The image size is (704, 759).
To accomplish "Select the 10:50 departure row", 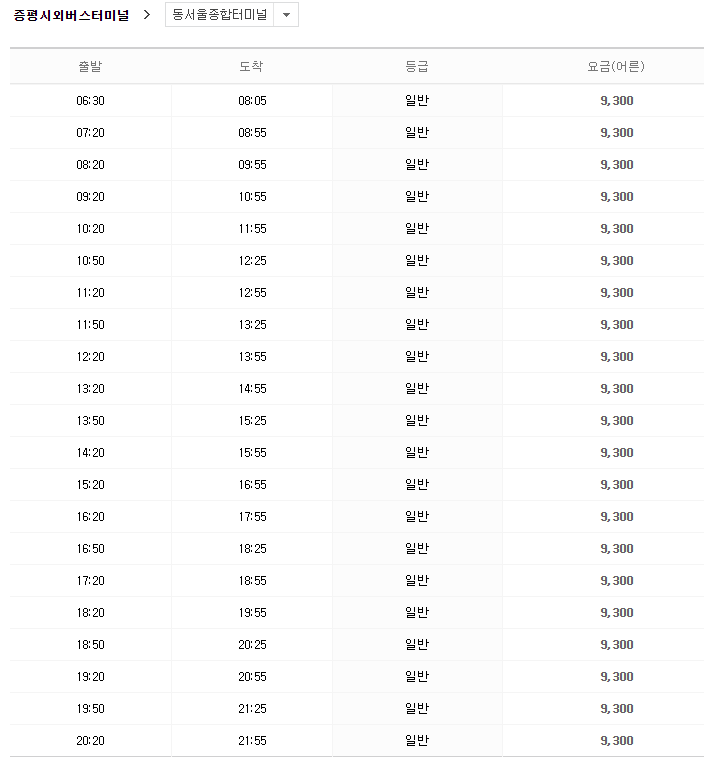I will [357, 260].
